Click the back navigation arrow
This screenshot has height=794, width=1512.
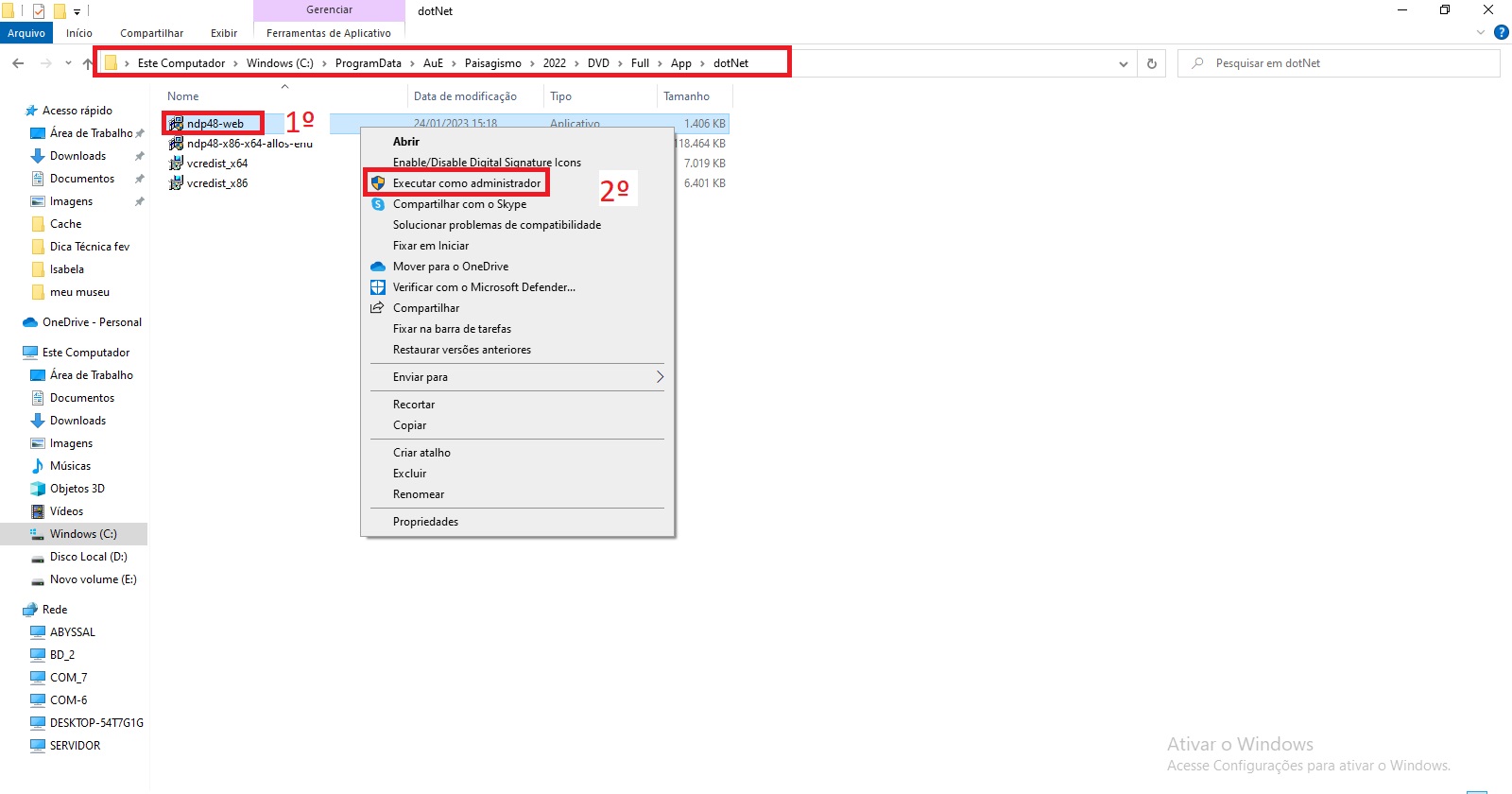18,63
